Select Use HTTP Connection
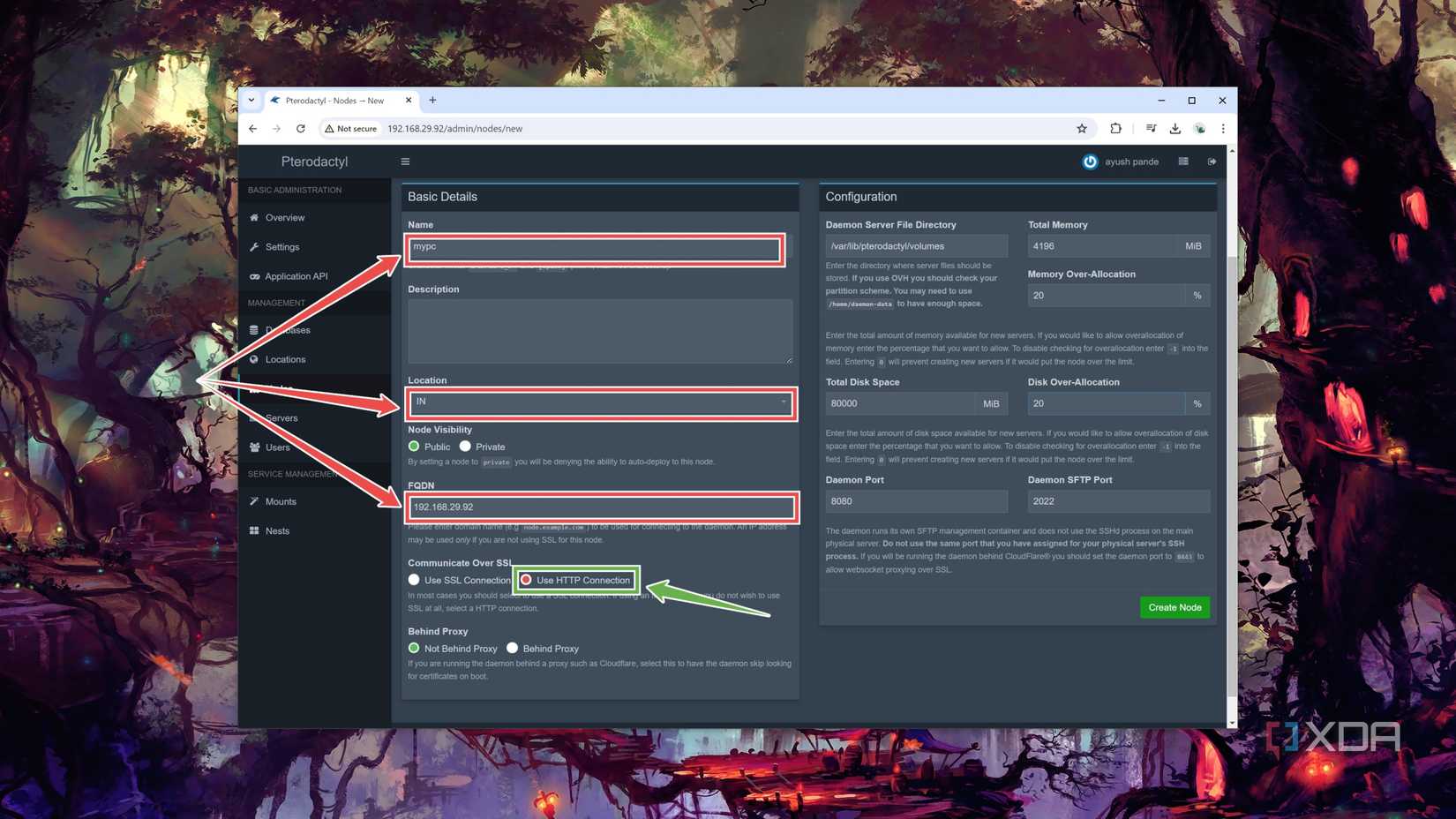Viewport: 1456px width, 819px height. (526, 580)
